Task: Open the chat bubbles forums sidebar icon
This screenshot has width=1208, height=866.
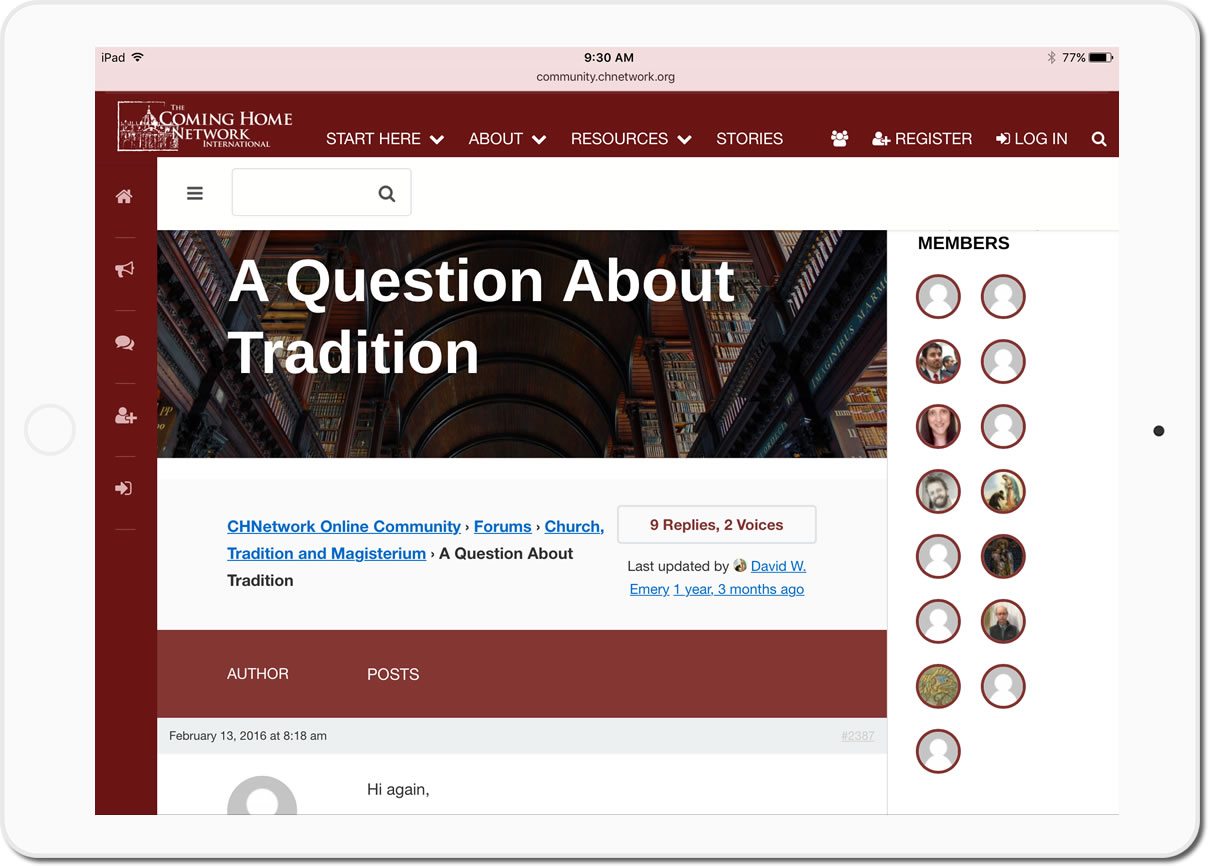Action: [124, 343]
